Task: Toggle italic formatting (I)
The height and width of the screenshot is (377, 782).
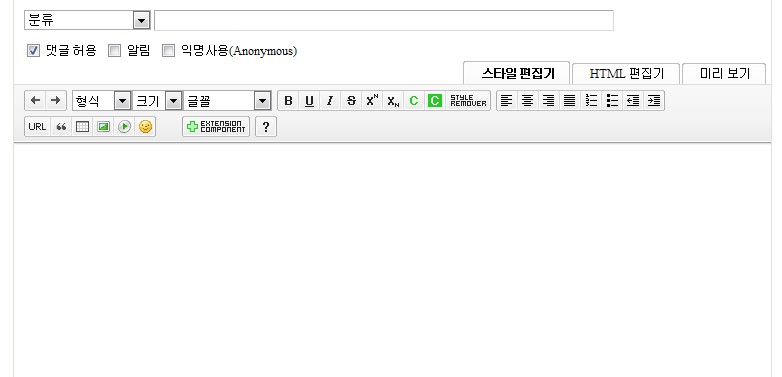Action: tap(330, 101)
